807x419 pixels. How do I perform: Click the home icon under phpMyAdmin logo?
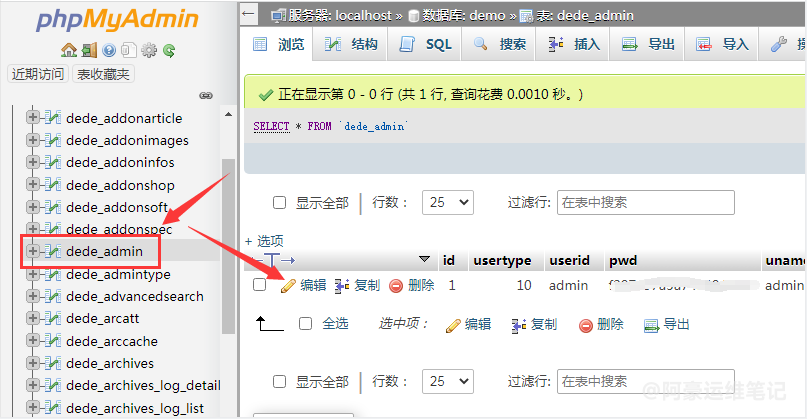coord(68,50)
